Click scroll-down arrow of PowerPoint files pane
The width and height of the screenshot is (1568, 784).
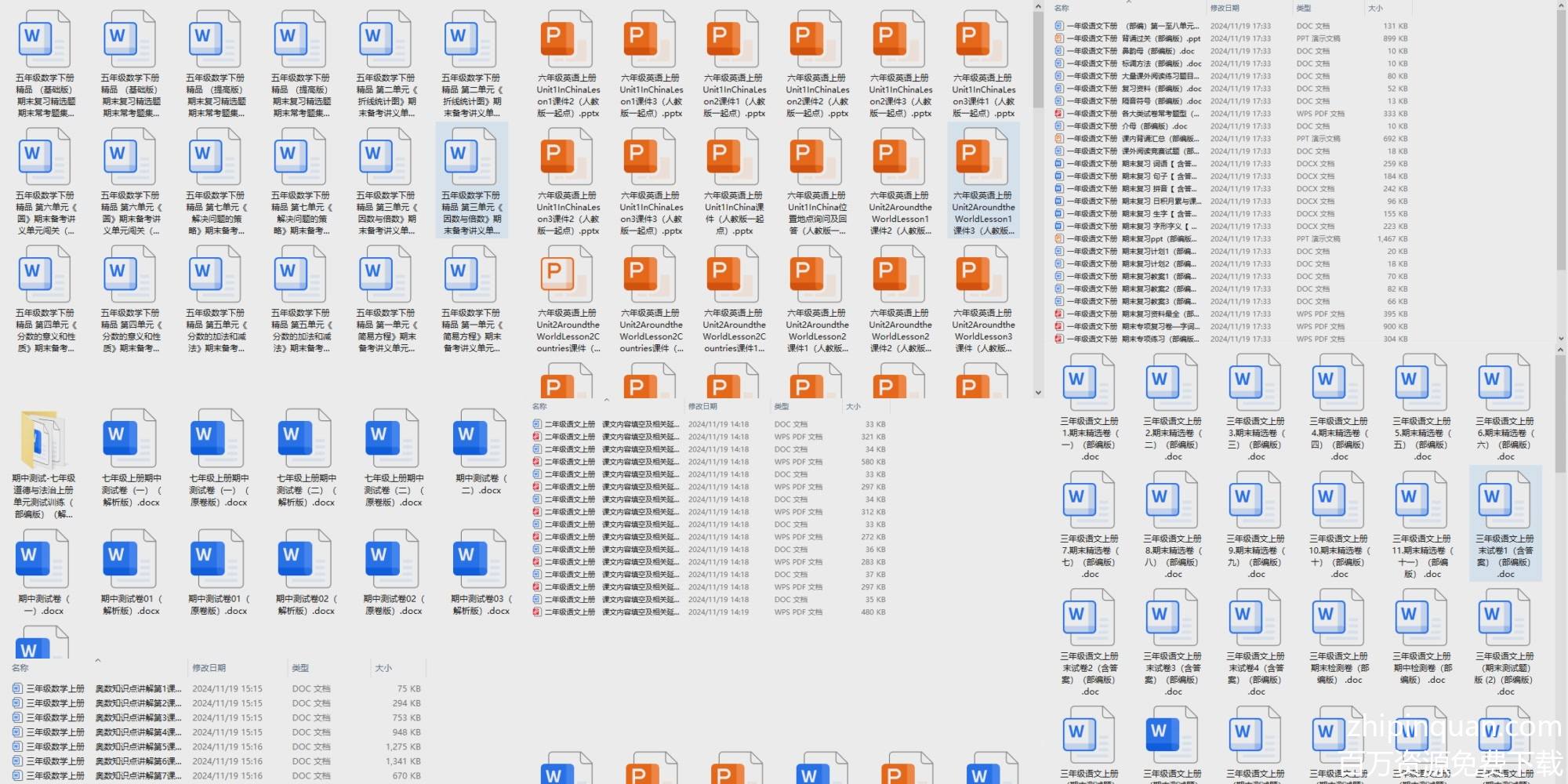(1038, 393)
